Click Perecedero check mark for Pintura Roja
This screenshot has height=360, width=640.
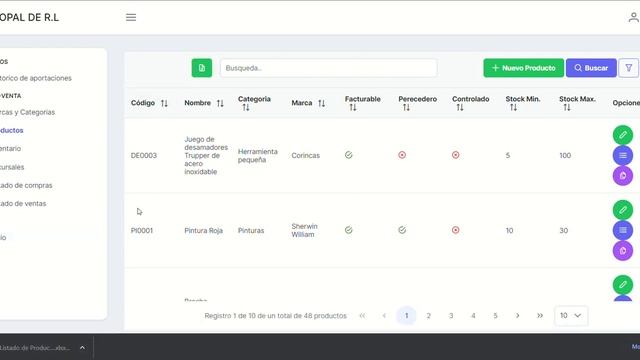click(402, 230)
